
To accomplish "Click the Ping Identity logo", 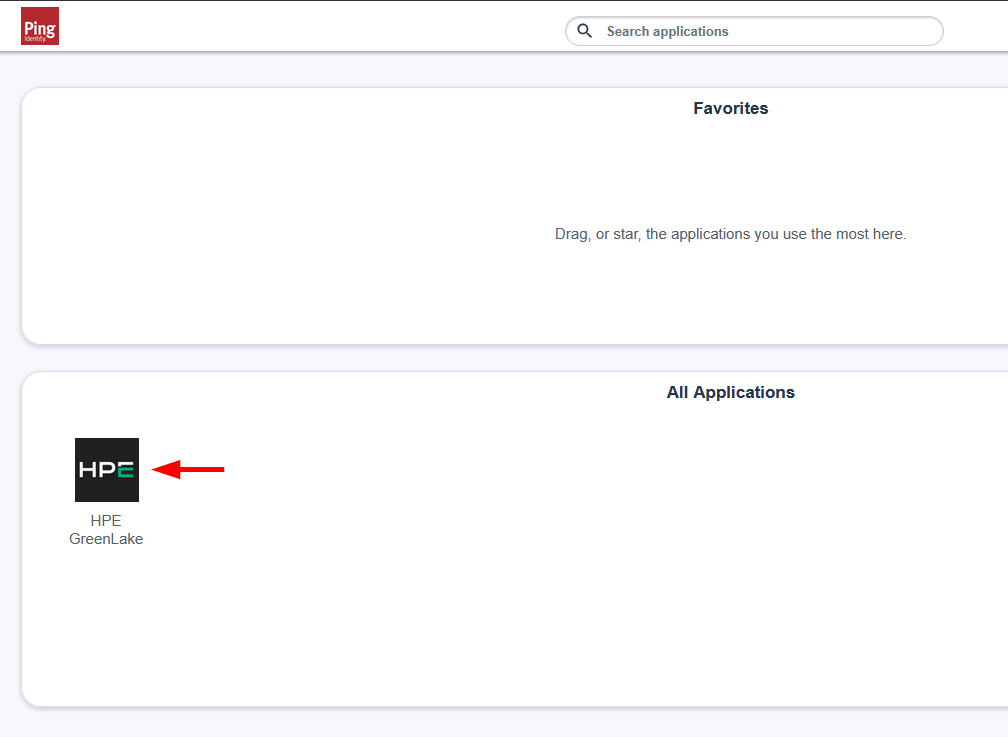I will point(40,26).
